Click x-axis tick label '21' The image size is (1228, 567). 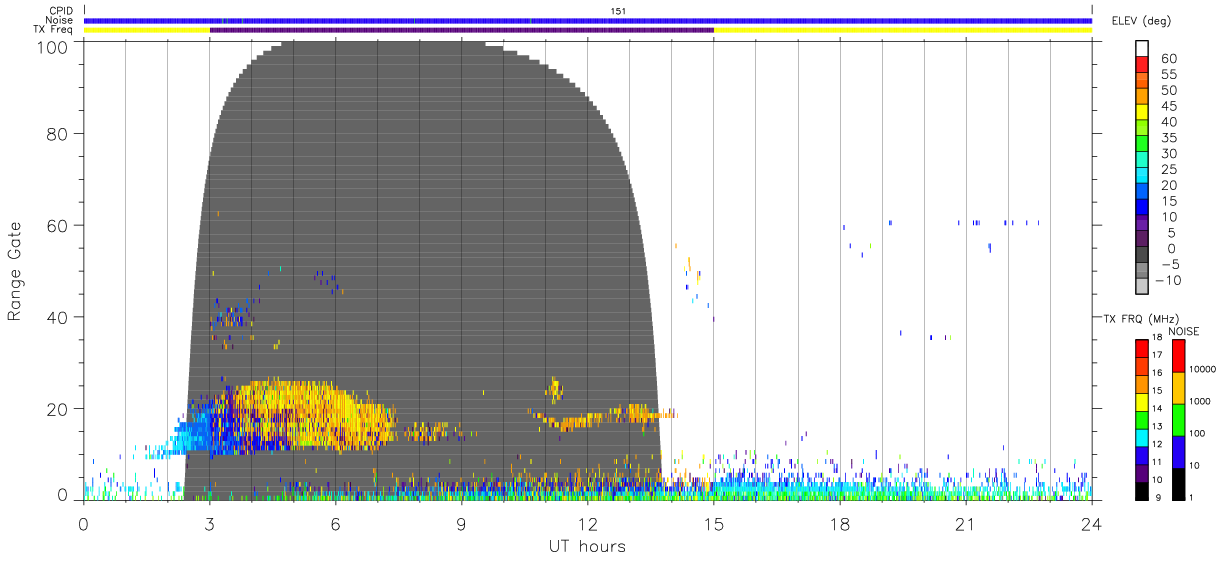click(x=966, y=524)
